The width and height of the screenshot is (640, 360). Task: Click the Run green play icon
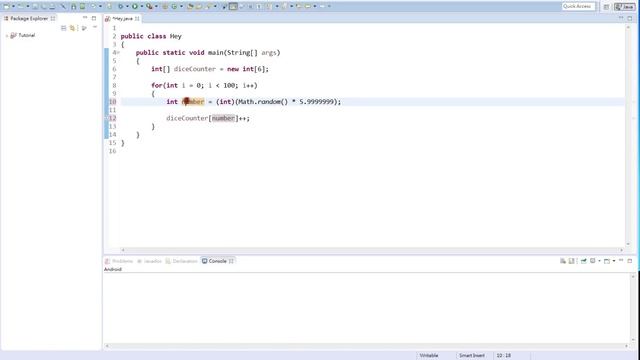pos(135,6)
